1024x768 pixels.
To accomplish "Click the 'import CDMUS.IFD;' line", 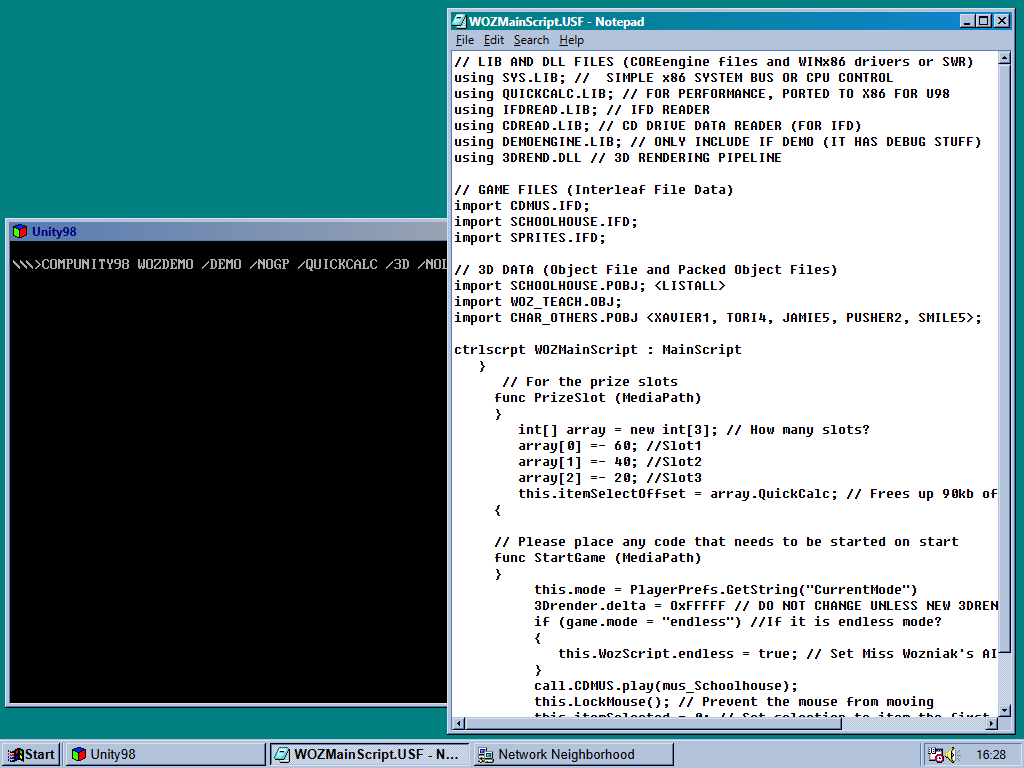I will [x=522, y=206].
